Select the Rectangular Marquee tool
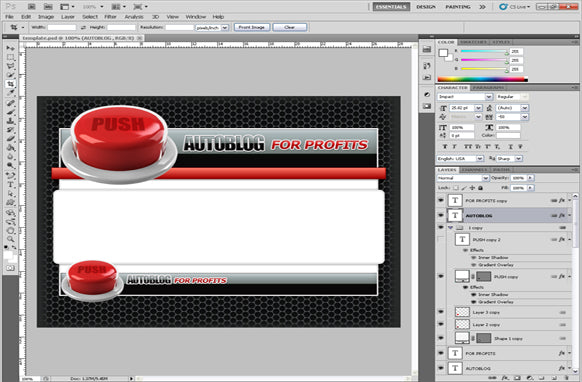This screenshot has height=382, width=582. (10, 57)
